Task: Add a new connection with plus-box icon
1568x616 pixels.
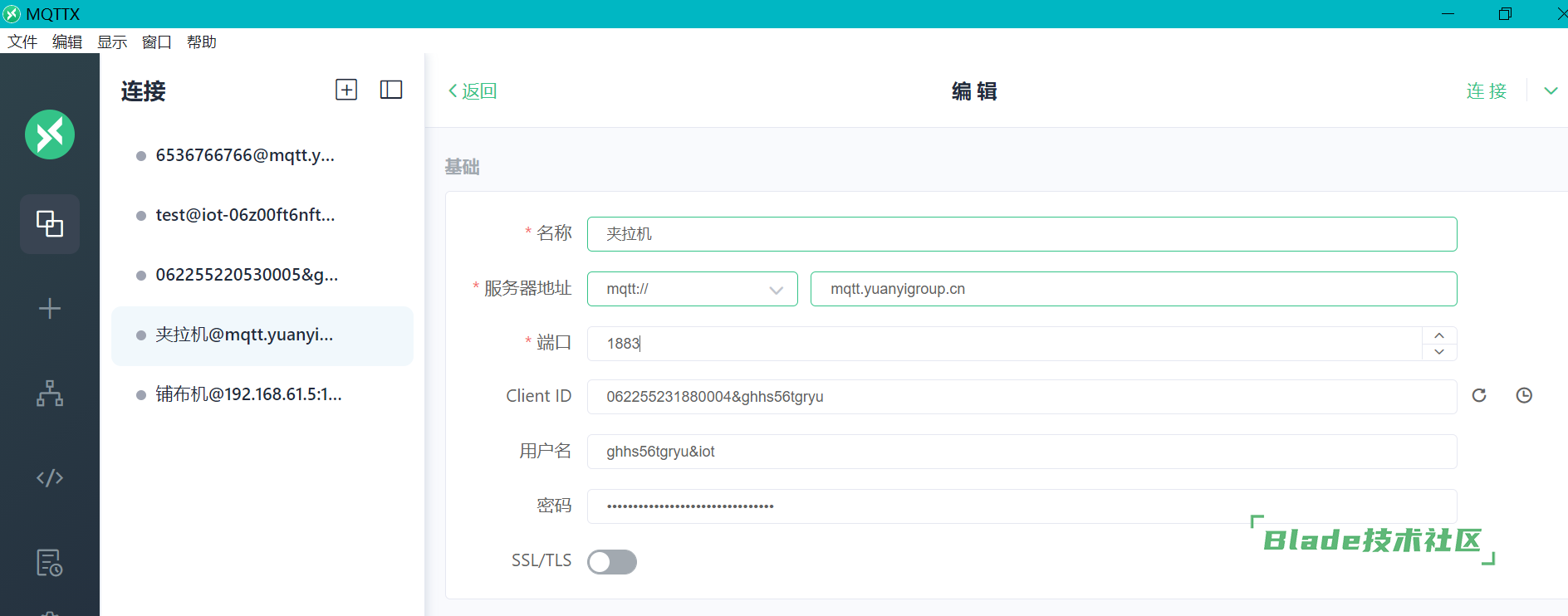Action: [346, 90]
